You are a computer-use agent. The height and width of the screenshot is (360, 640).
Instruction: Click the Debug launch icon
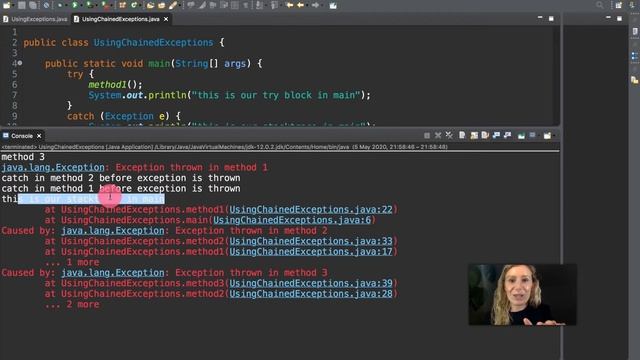point(60,5)
